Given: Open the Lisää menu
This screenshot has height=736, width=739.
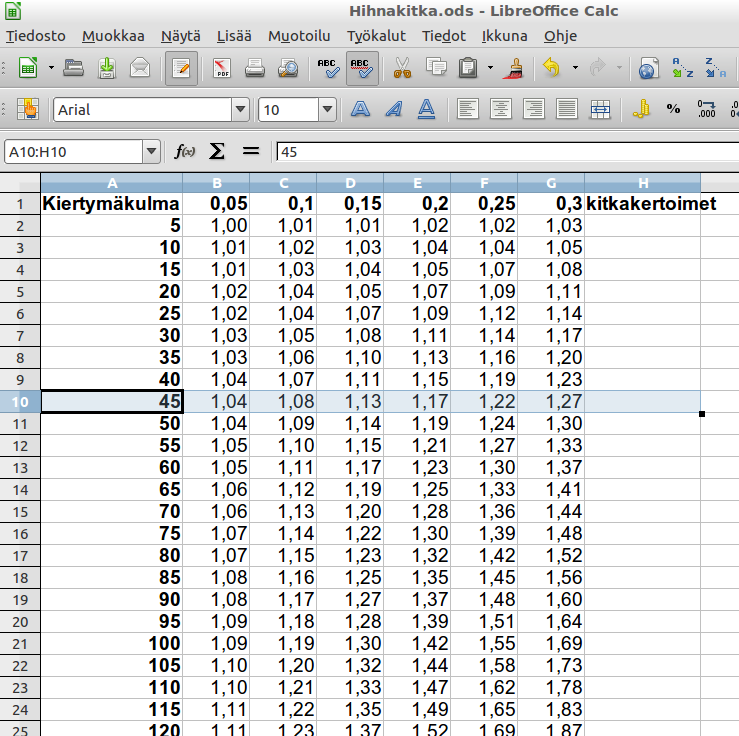Looking at the screenshot, I should [x=234, y=36].
